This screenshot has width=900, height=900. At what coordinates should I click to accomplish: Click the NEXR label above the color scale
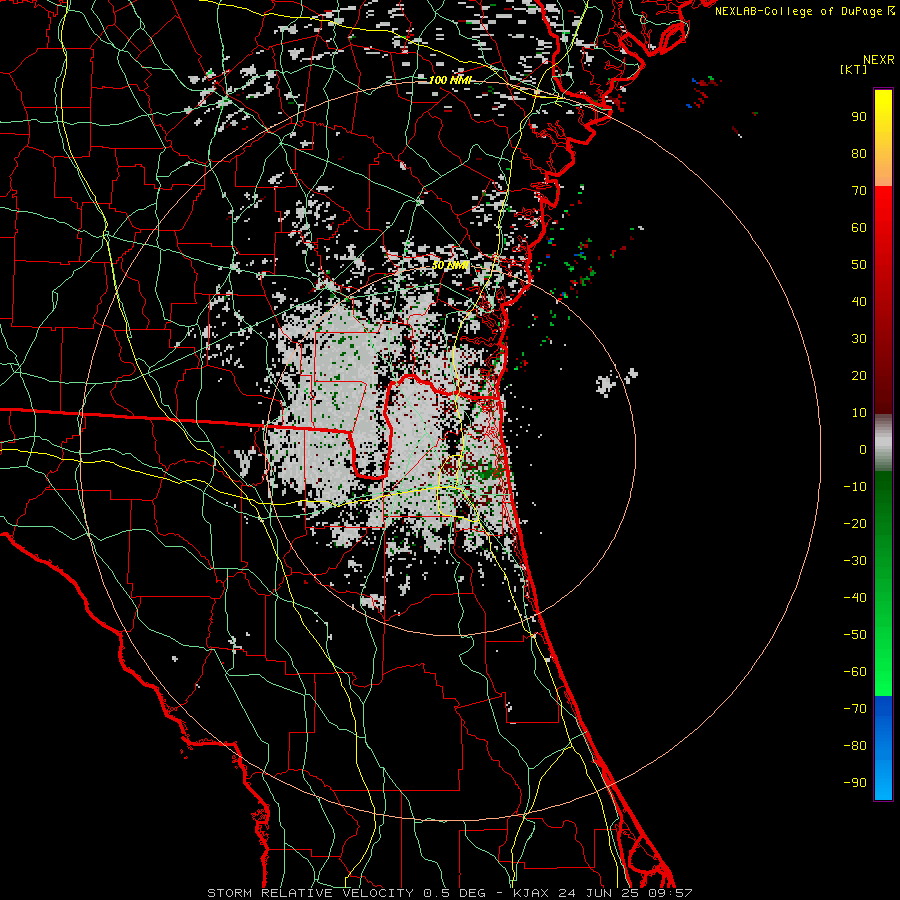point(878,60)
